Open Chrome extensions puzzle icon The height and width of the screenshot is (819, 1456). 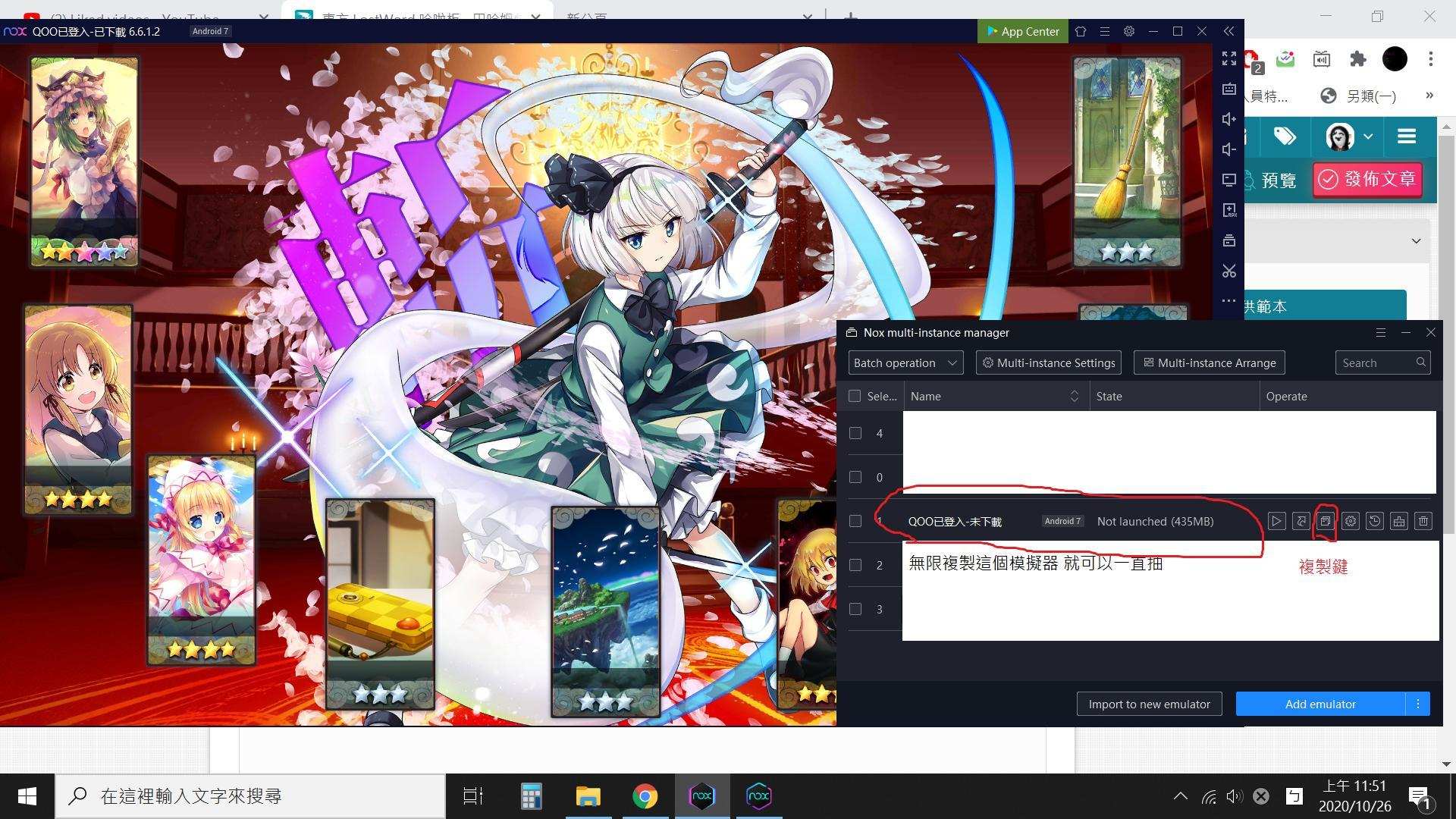[x=1357, y=59]
